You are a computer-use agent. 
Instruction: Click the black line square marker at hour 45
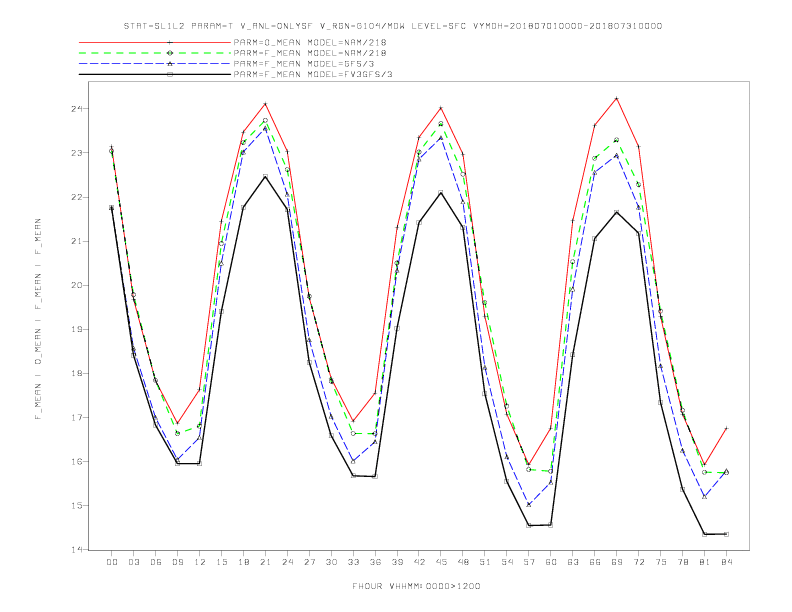441,192
